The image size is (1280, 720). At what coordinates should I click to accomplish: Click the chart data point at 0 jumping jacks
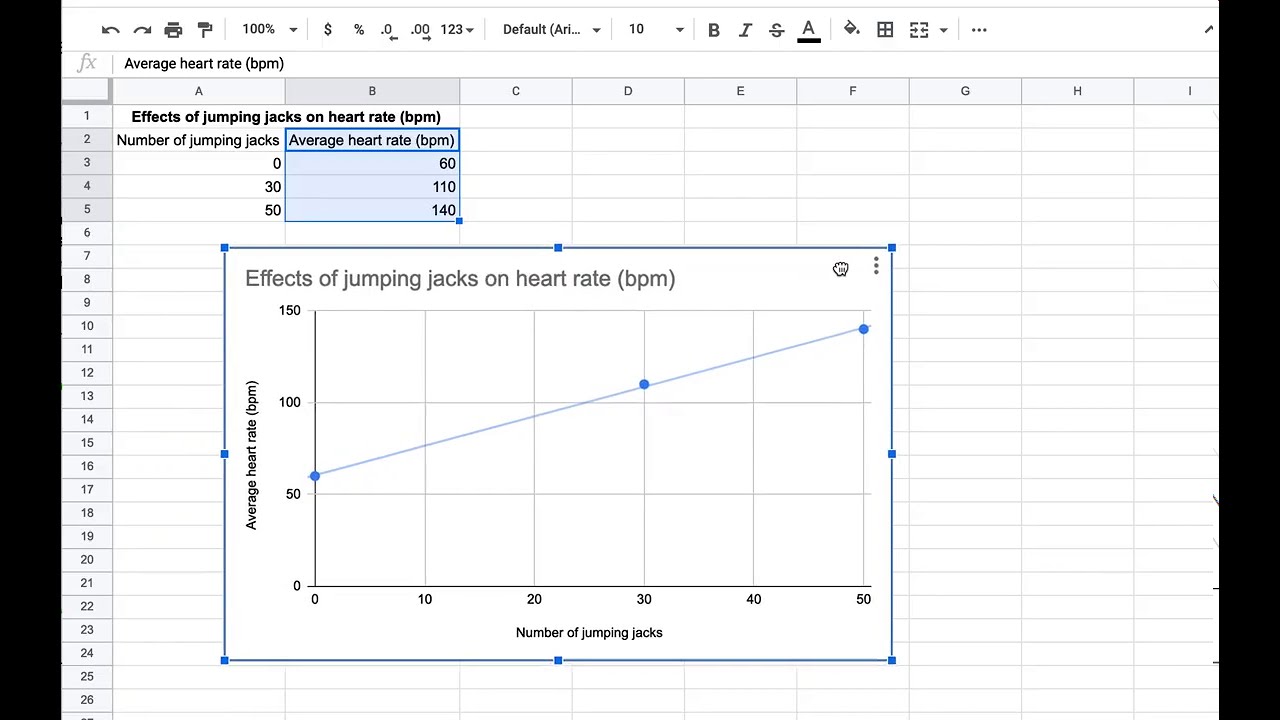(x=315, y=476)
